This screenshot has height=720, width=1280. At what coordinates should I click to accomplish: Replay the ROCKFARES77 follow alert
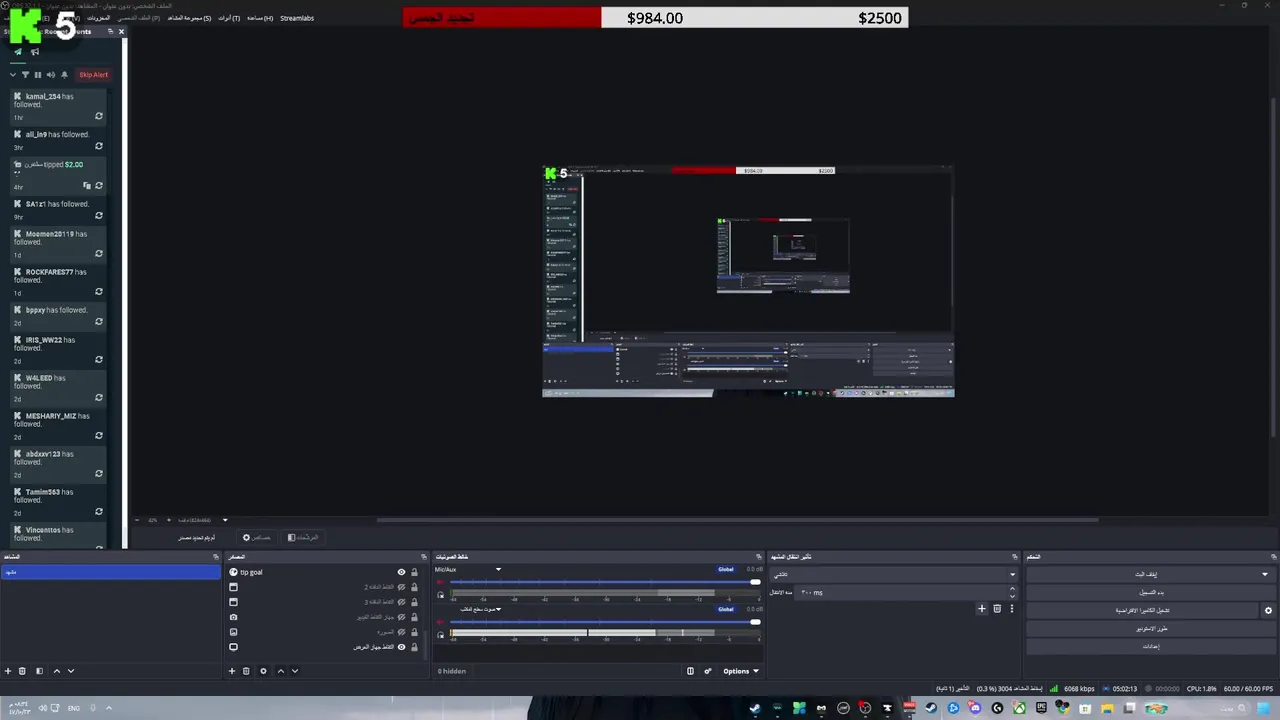coord(99,292)
